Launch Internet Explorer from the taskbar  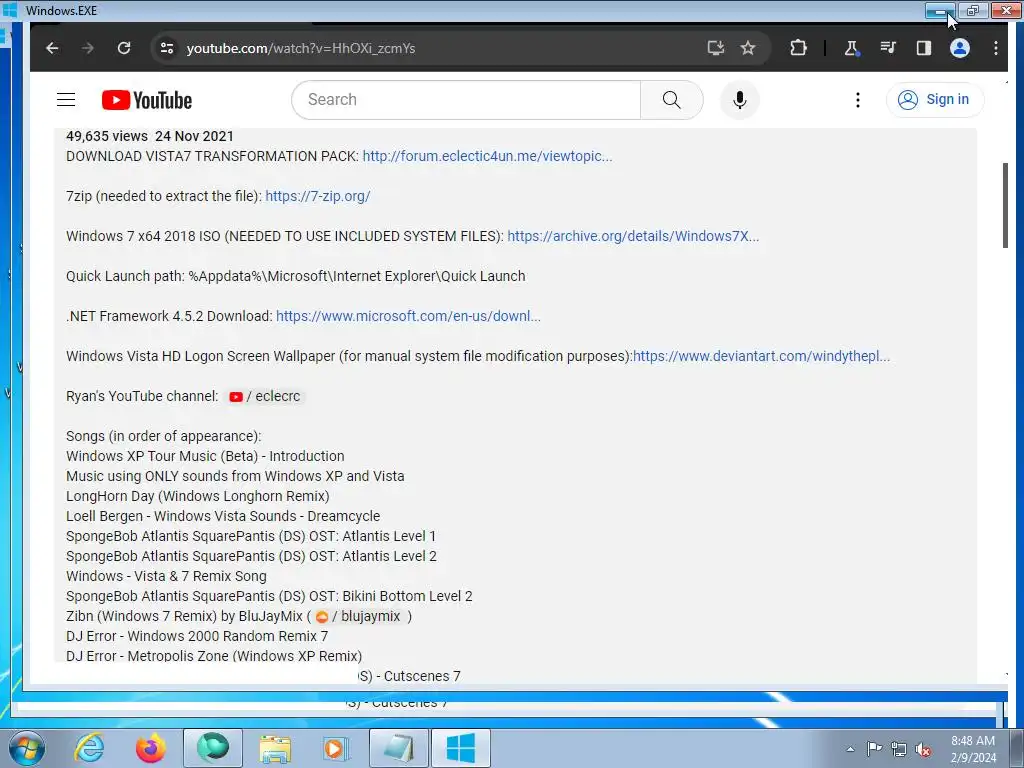(x=89, y=748)
